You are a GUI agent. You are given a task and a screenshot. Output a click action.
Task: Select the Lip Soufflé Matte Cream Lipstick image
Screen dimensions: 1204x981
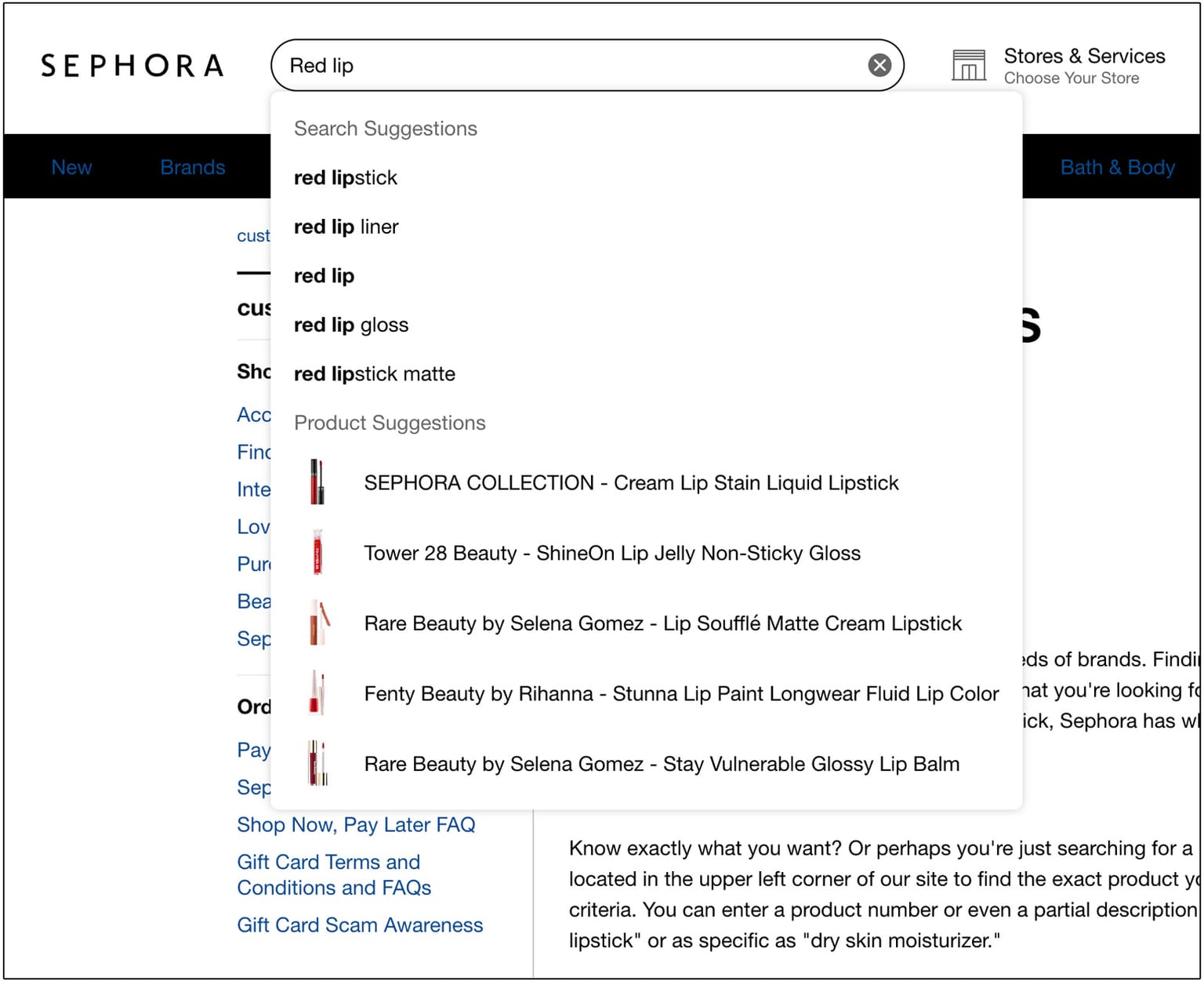pyautogui.click(x=317, y=623)
